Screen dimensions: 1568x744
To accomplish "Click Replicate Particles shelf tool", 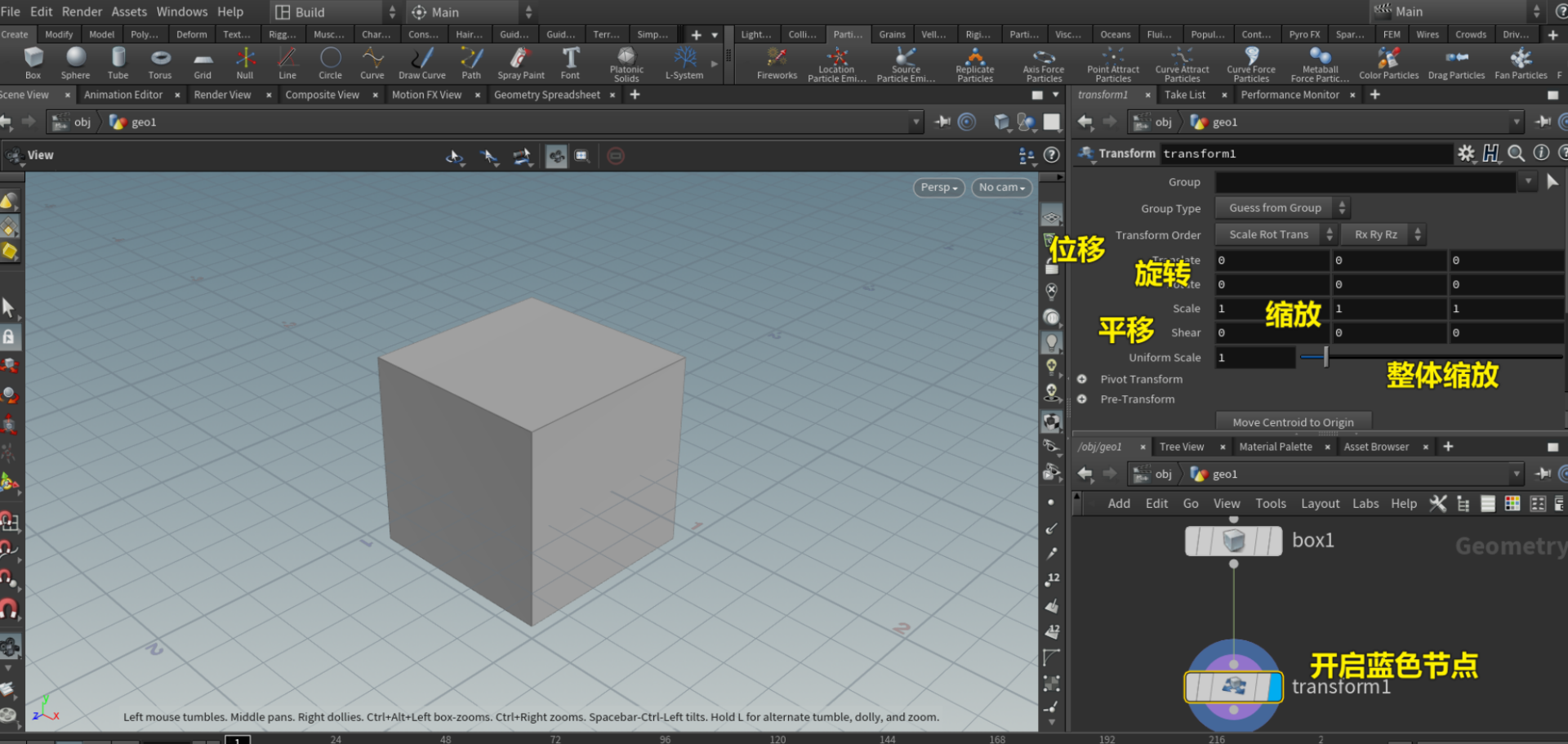I will pos(975,64).
